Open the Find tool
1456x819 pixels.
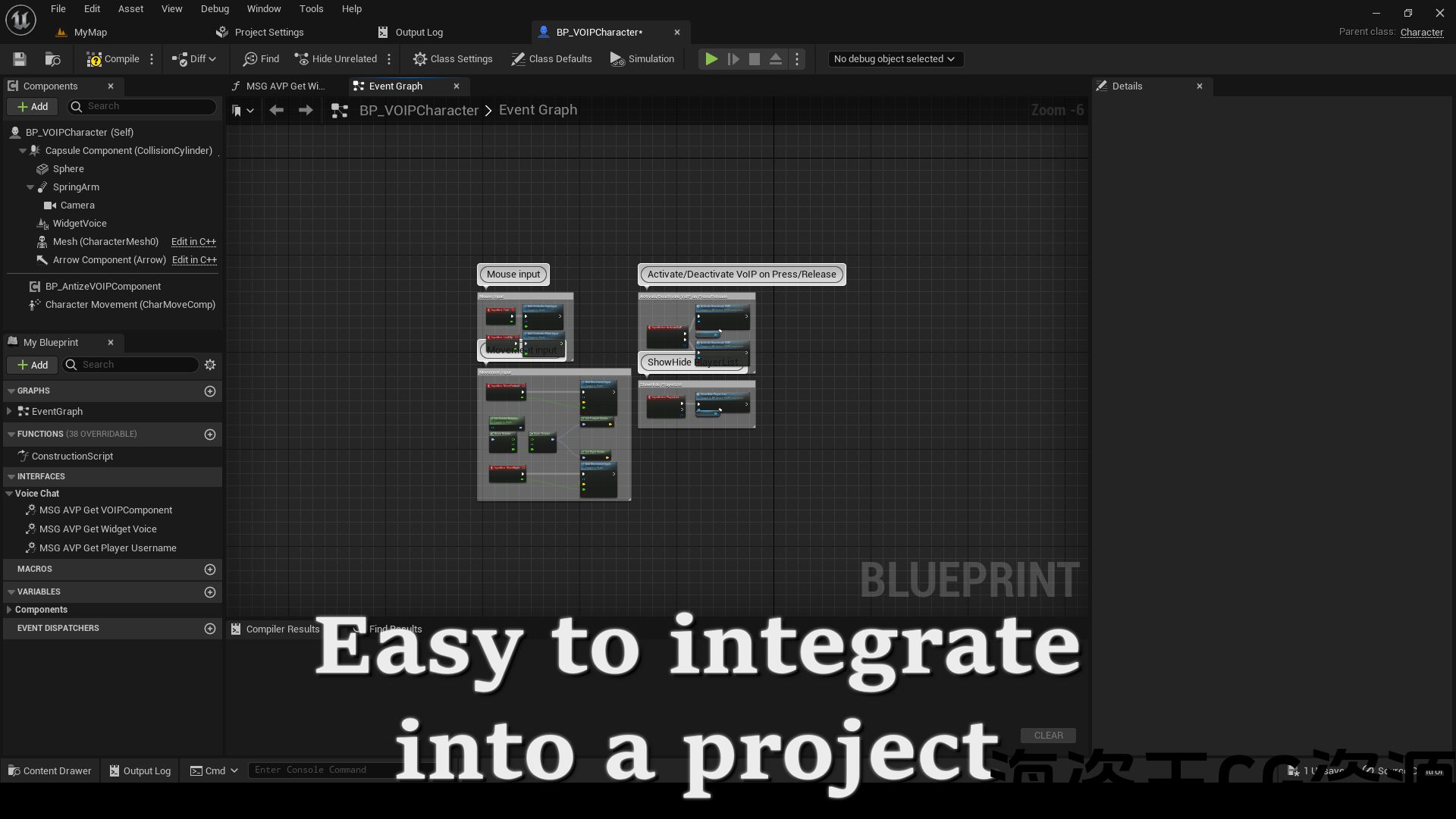[x=261, y=59]
